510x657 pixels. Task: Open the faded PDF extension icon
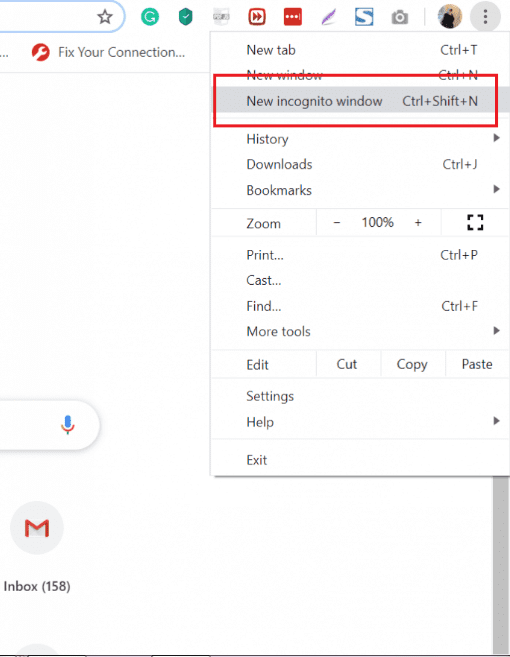[x=221, y=17]
